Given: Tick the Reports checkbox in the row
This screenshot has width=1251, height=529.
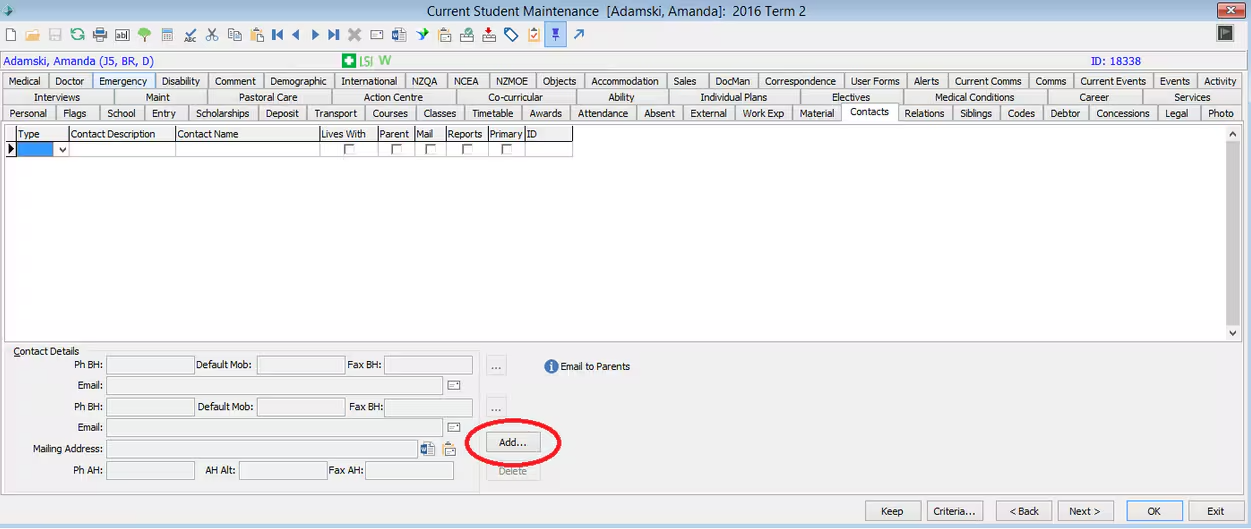Looking at the screenshot, I should [x=467, y=149].
